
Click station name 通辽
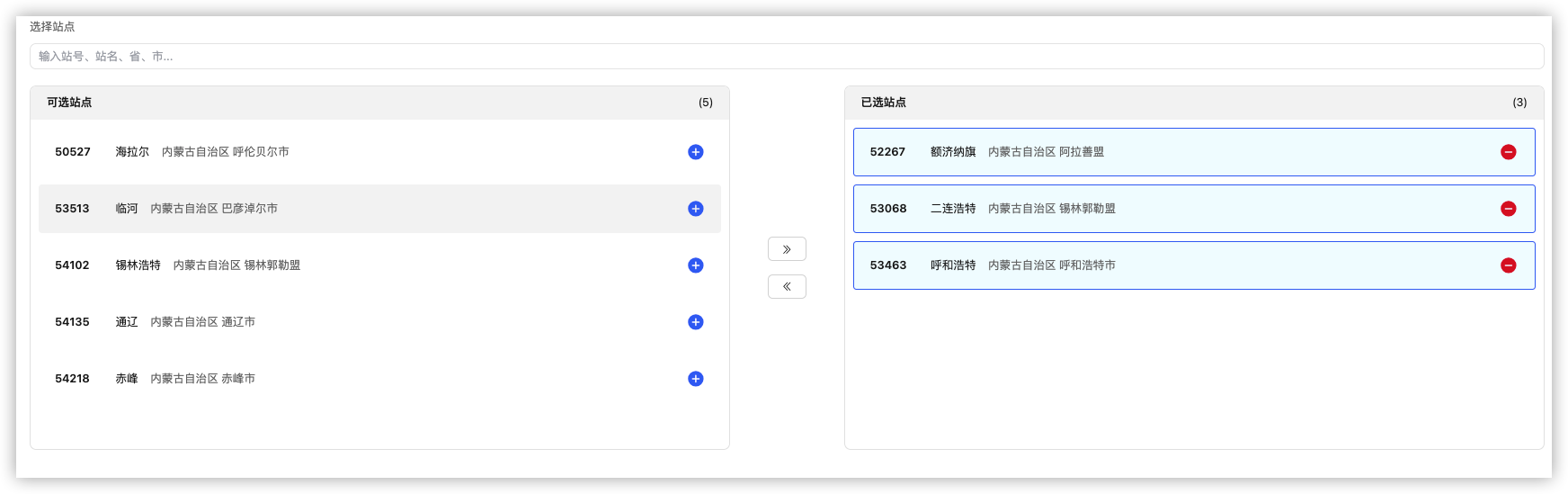(127, 322)
